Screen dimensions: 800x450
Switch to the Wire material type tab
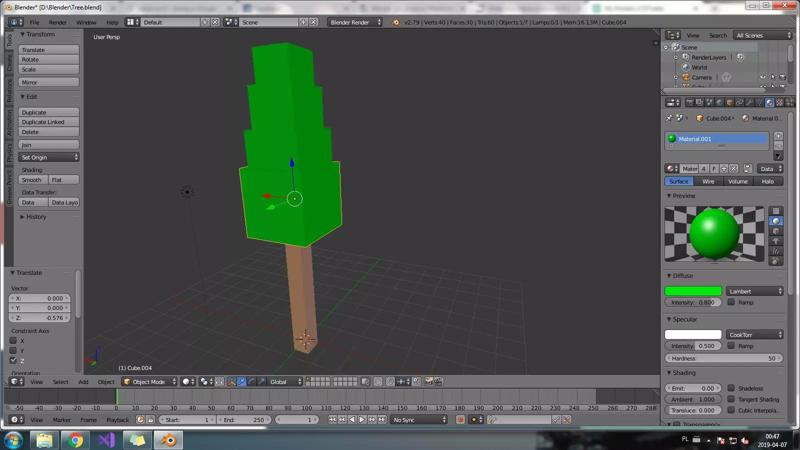tap(708, 181)
